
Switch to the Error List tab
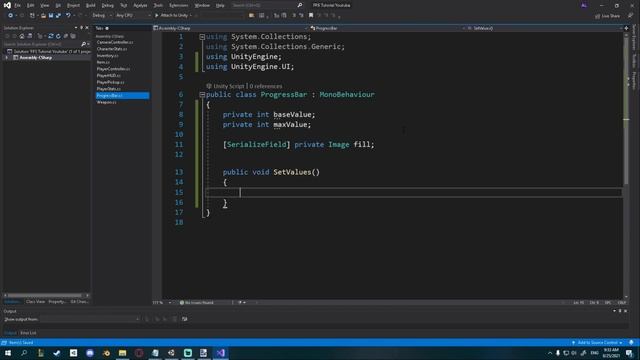coord(28,333)
